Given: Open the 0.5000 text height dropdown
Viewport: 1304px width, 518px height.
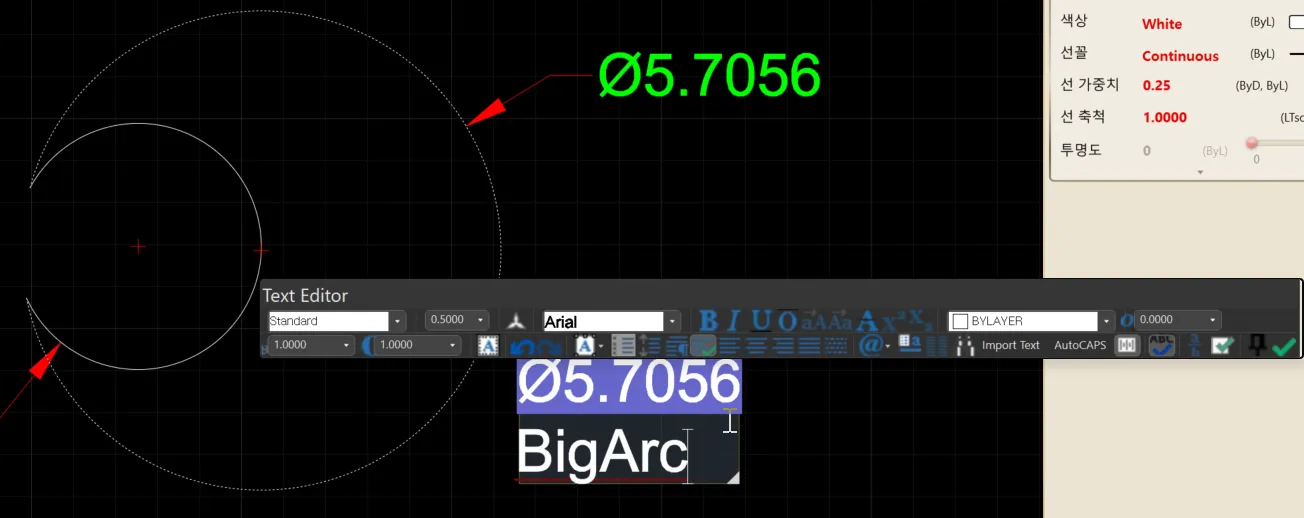Looking at the screenshot, I should click(481, 321).
